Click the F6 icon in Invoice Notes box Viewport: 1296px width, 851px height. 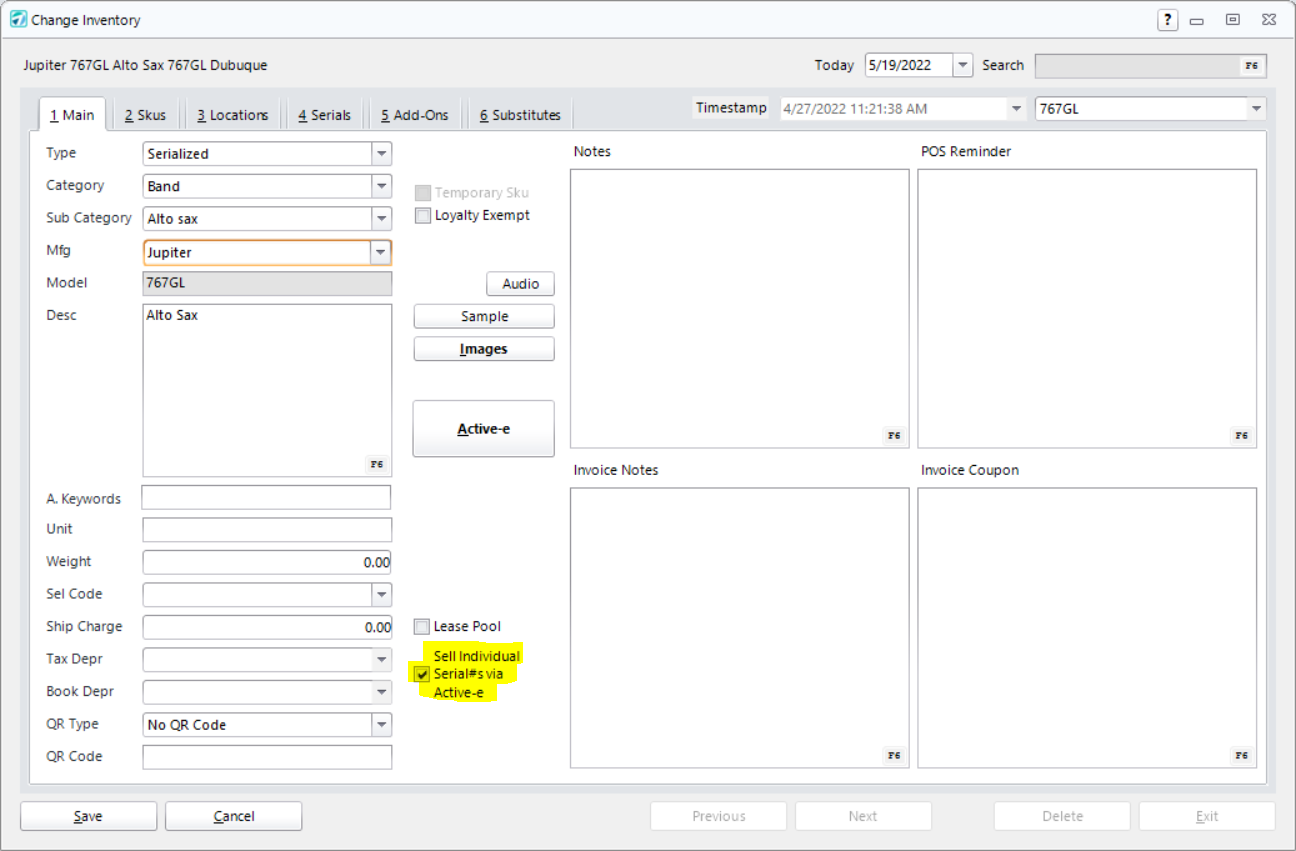tap(893, 755)
